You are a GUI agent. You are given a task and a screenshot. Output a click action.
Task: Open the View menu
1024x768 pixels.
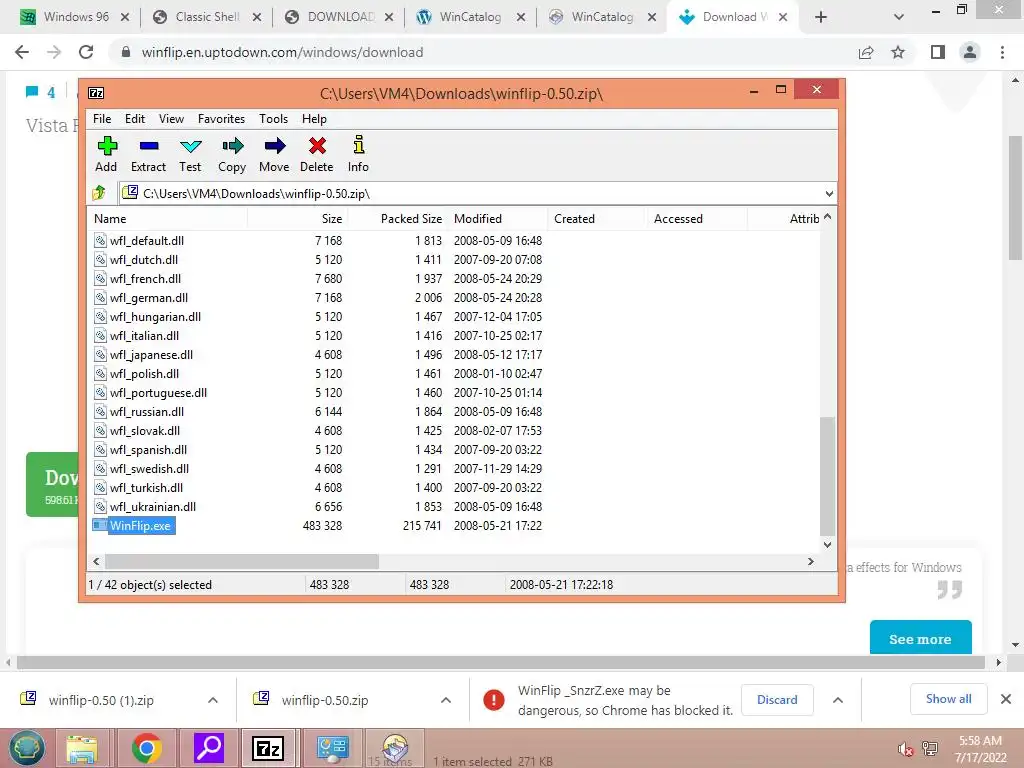pos(171,119)
